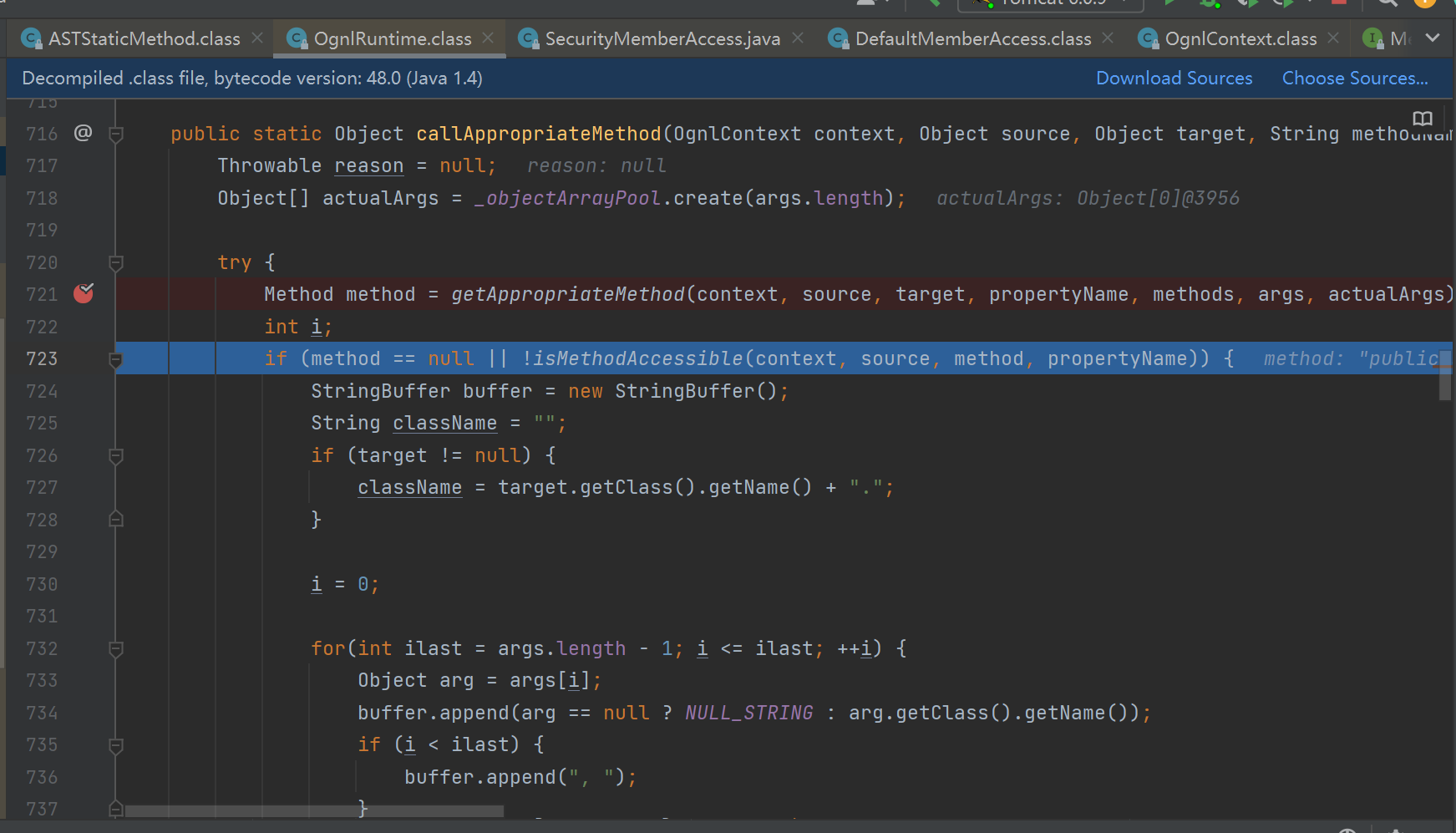Image resolution: width=1456 pixels, height=833 pixels.
Task: Open the OgnlContext.class tab
Action: point(1240,39)
